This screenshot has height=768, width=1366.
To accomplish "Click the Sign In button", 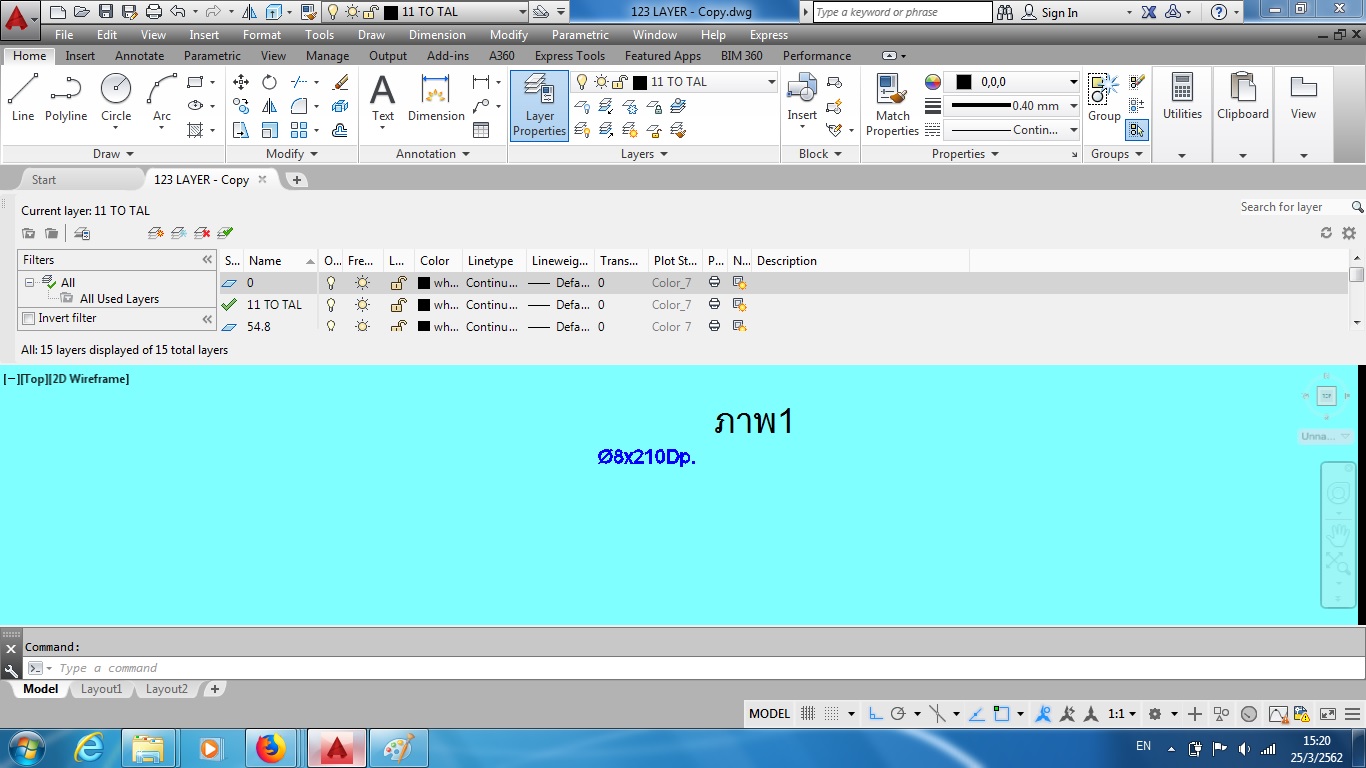I will click(1050, 13).
